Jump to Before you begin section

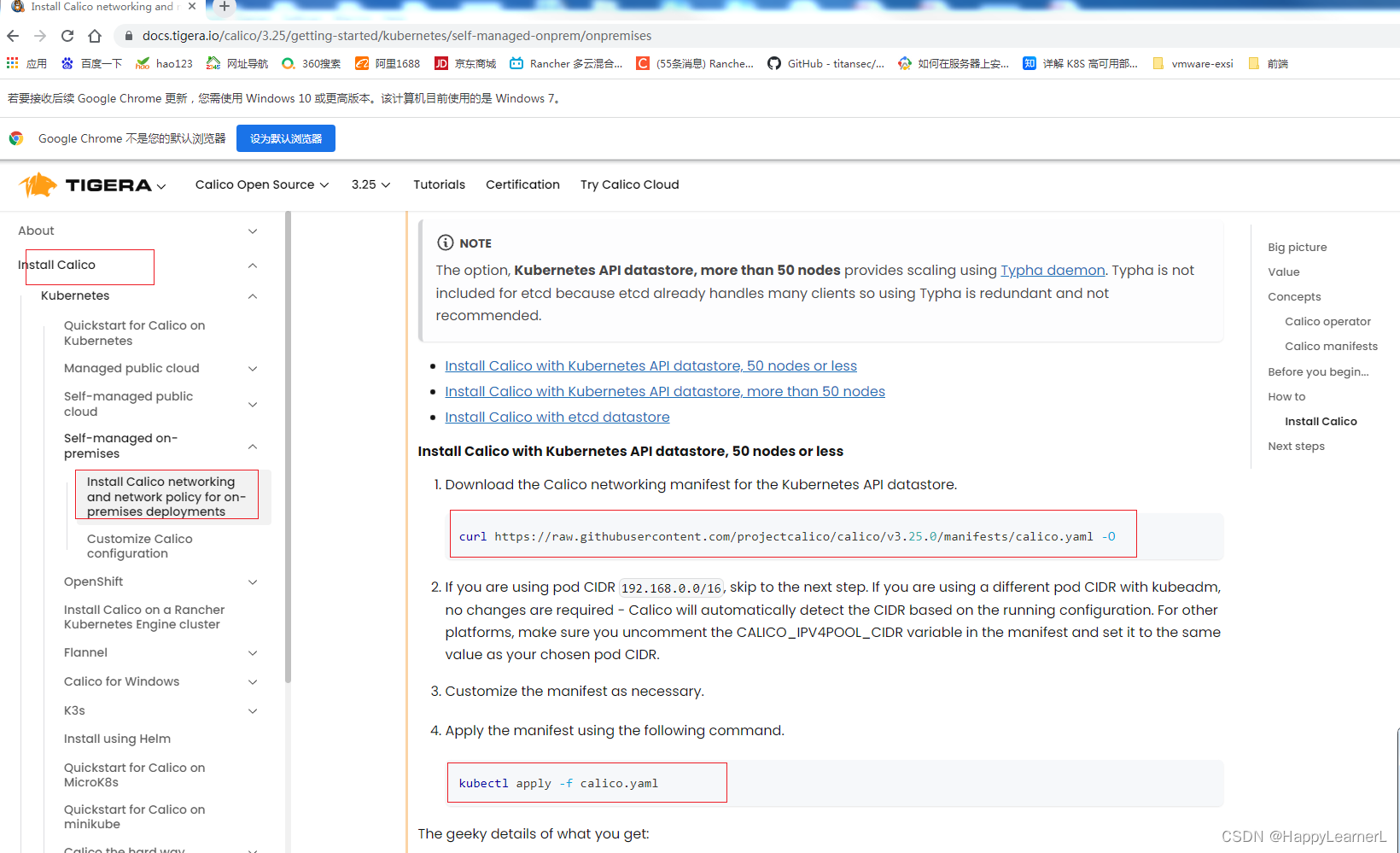pyautogui.click(x=1318, y=371)
